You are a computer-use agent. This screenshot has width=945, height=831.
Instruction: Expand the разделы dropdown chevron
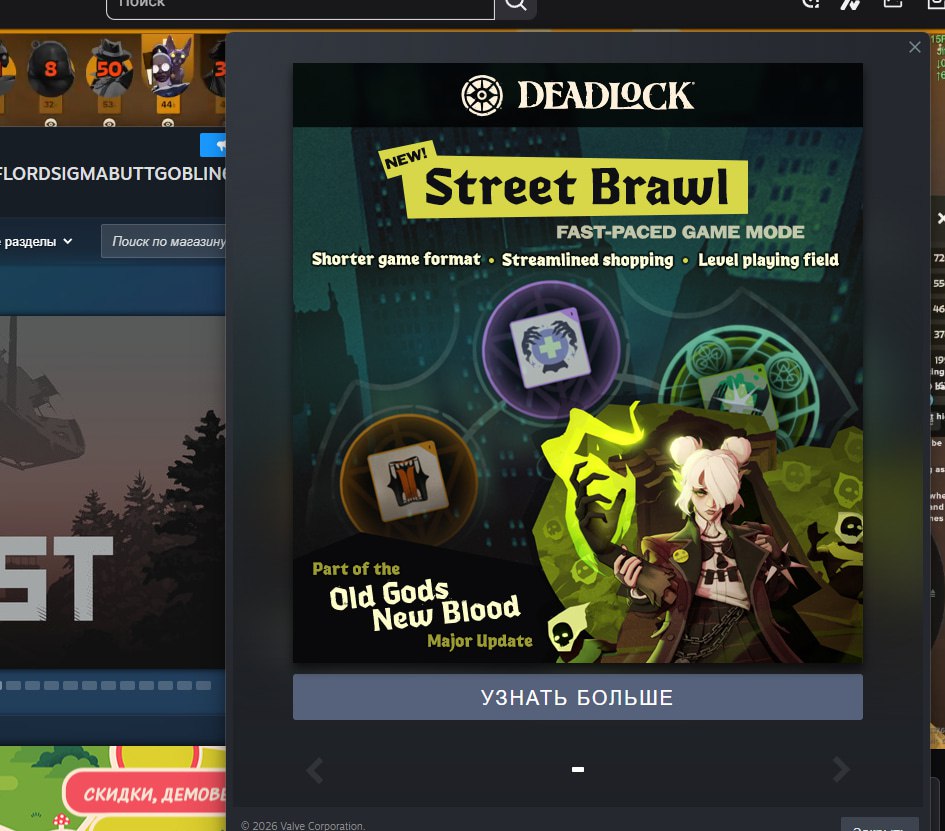click(68, 241)
